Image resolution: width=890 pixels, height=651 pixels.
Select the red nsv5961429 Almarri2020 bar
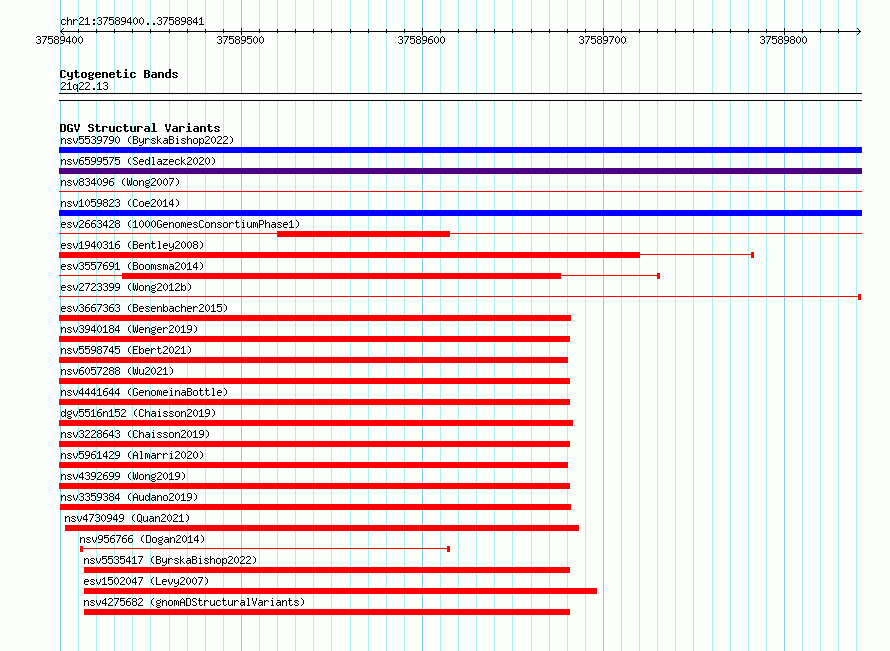pyautogui.click(x=313, y=465)
